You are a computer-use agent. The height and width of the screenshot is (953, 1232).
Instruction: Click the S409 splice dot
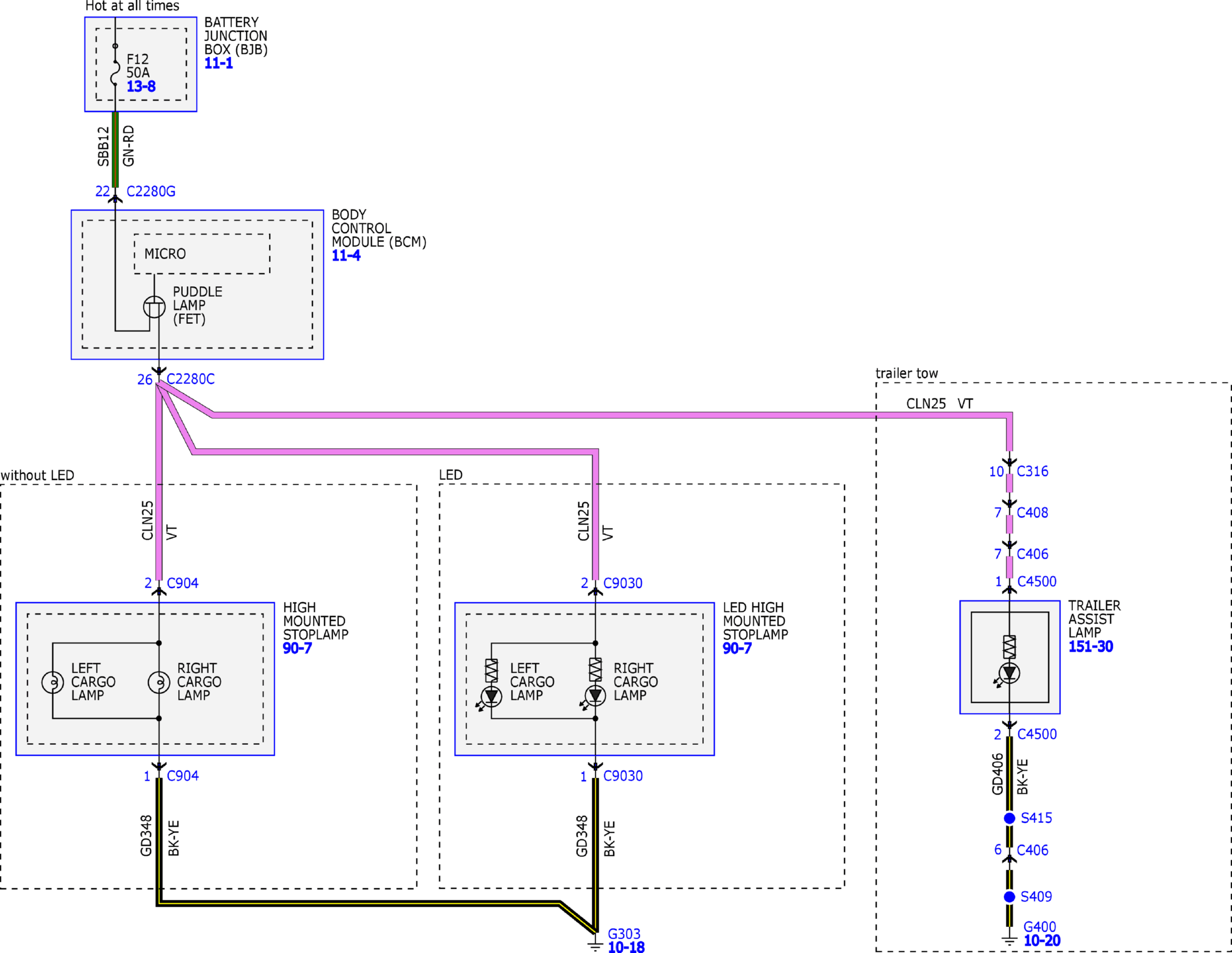tap(1009, 897)
